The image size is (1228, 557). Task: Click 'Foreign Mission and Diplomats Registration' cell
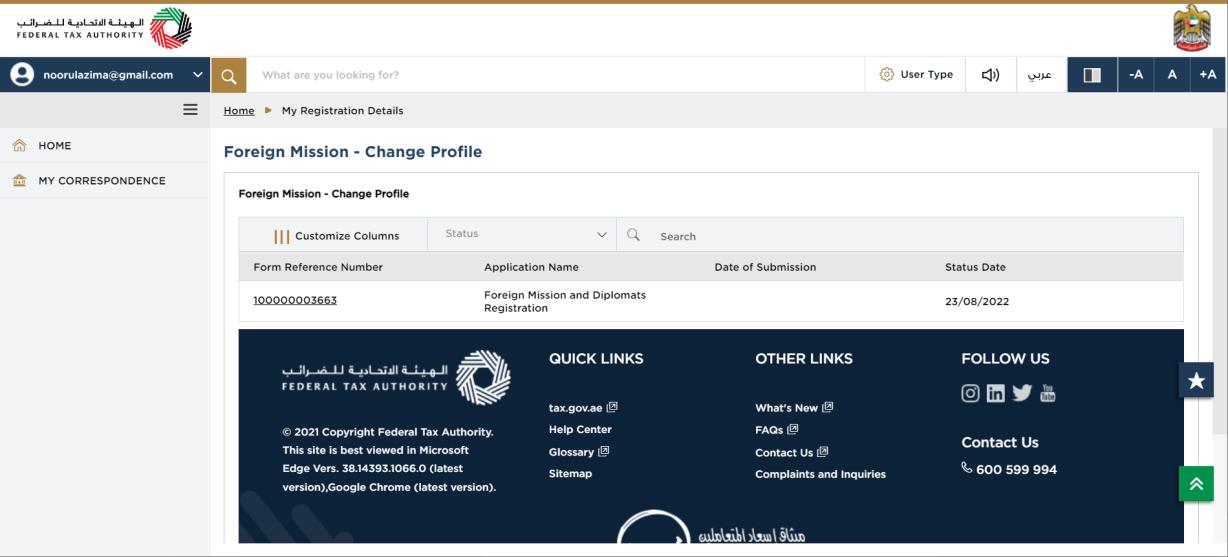pos(565,301)
